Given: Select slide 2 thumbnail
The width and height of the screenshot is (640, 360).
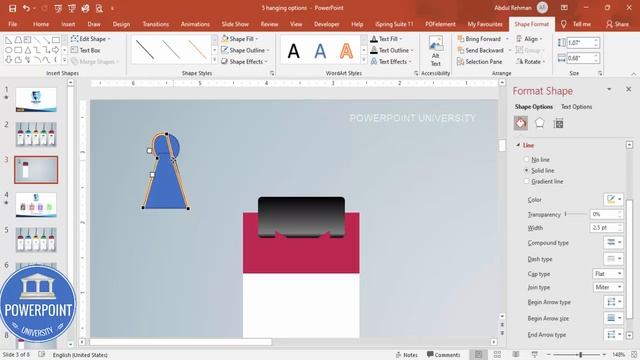Looking at the screenshot, I should point(36,134).
